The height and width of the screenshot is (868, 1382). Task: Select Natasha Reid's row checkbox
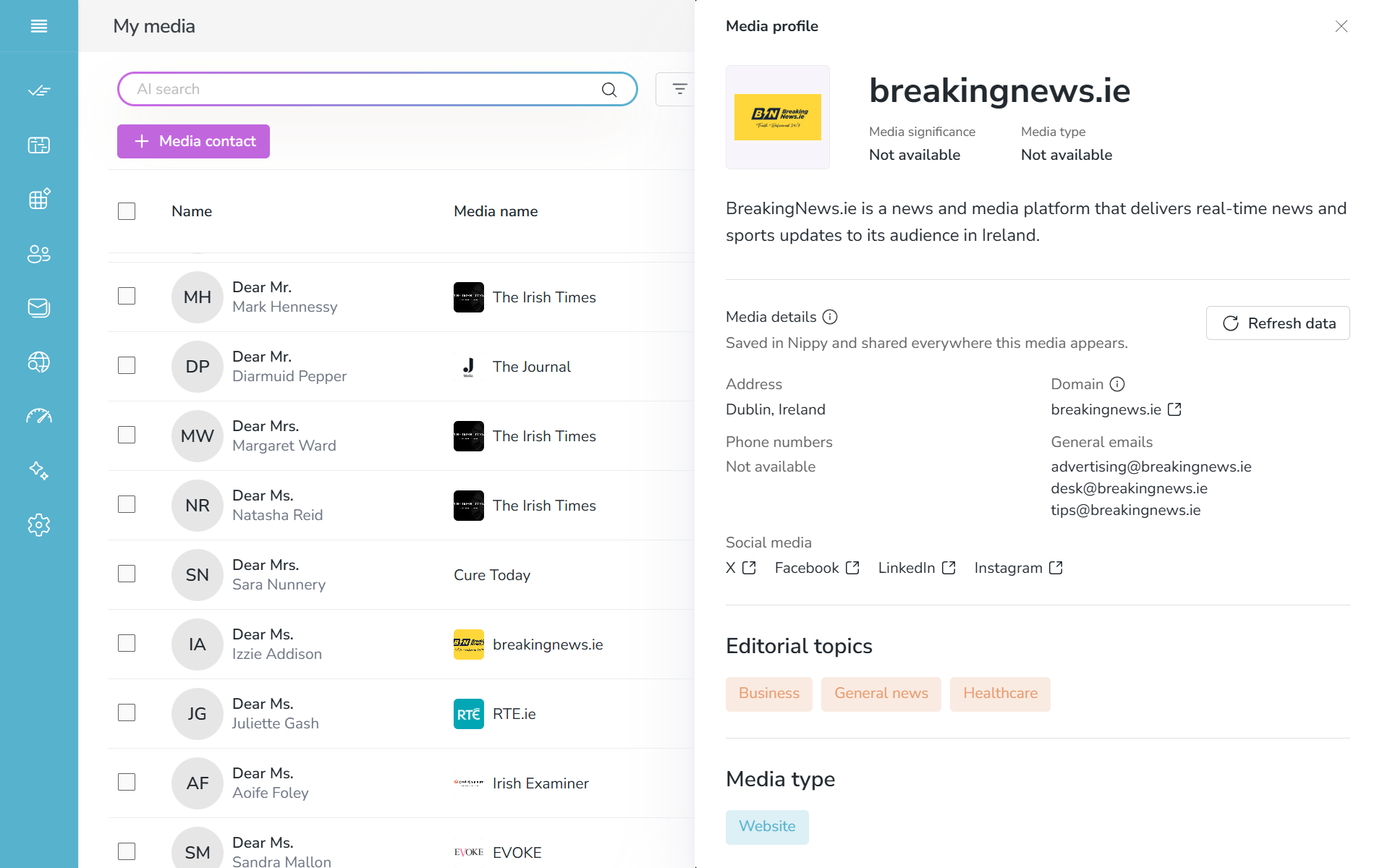(127, 504)
